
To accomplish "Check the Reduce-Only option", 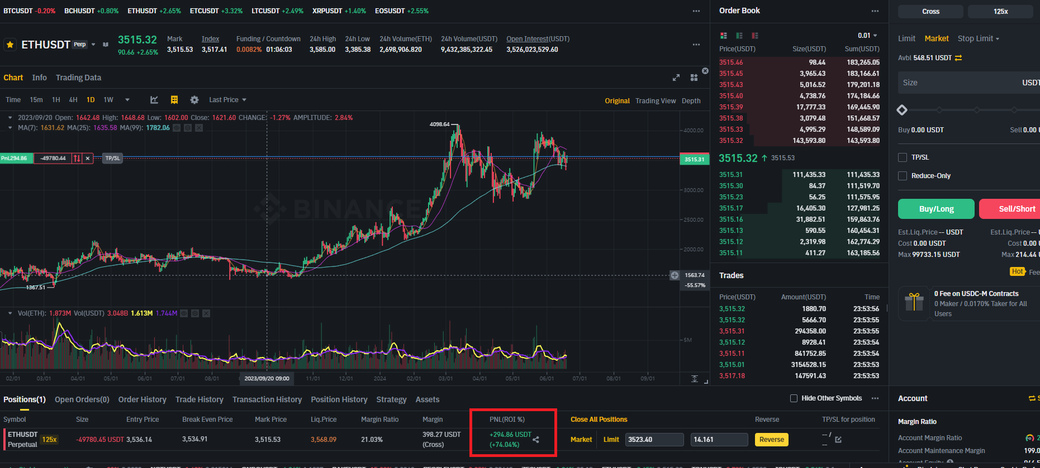I will [903, 176].
